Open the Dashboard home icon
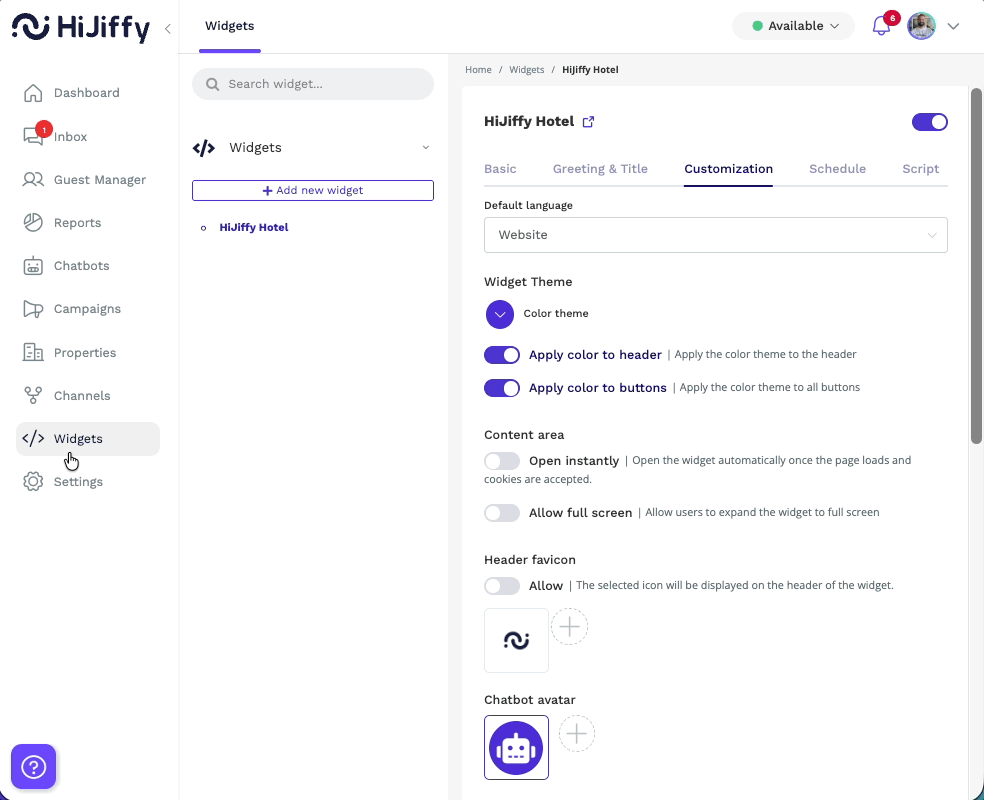This screenshot has width=984, height=800. click(34, 93)
